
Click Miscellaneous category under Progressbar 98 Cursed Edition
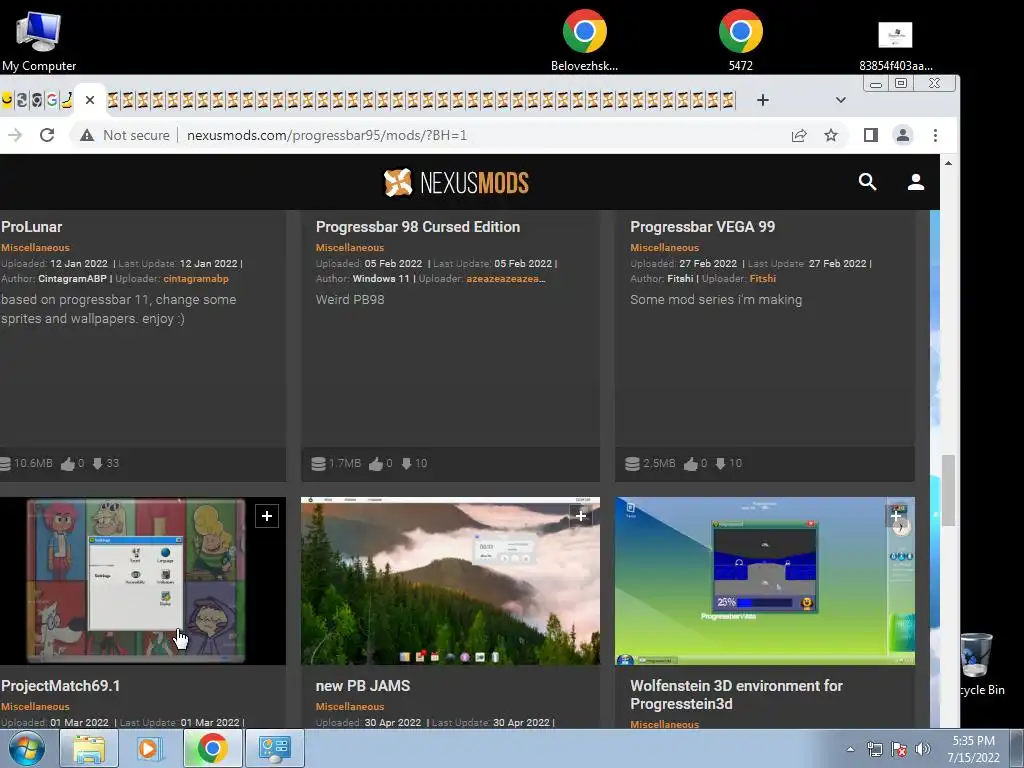[x=350, y=248]
